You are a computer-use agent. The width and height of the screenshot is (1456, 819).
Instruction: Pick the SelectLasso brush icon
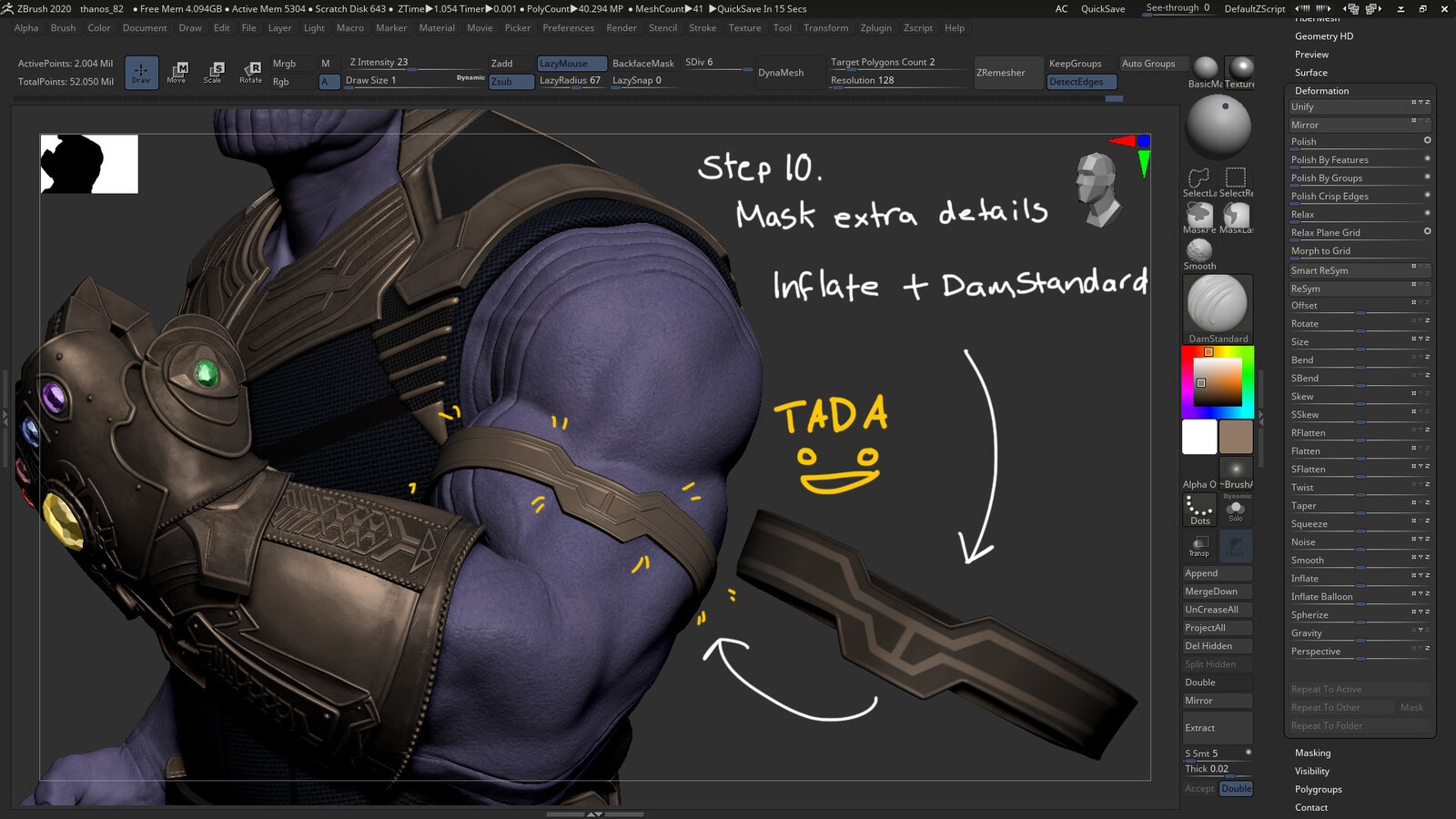pyautogui.click(x=1199, y=181)
